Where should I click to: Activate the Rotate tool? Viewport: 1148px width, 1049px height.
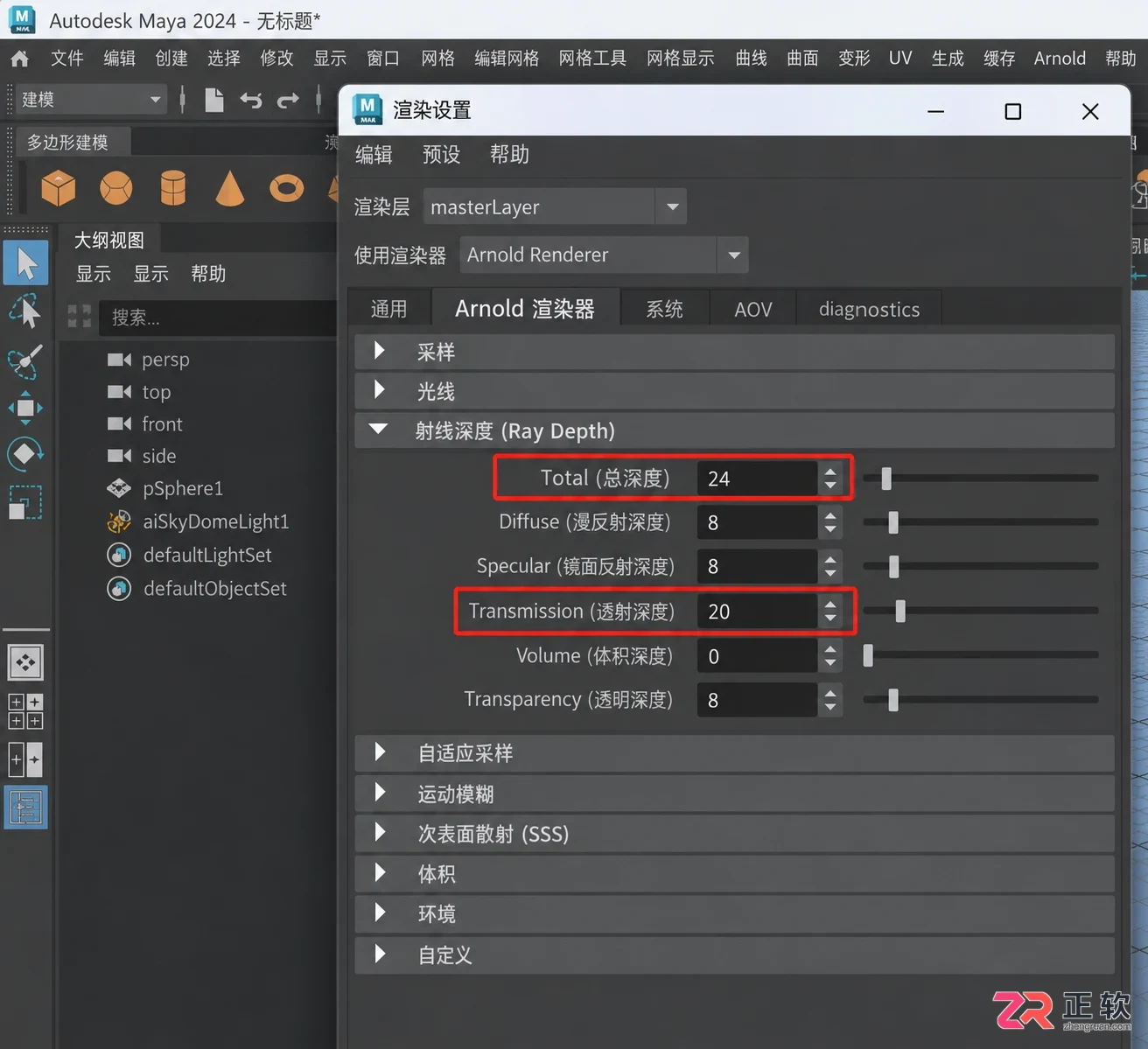[25, 454]
